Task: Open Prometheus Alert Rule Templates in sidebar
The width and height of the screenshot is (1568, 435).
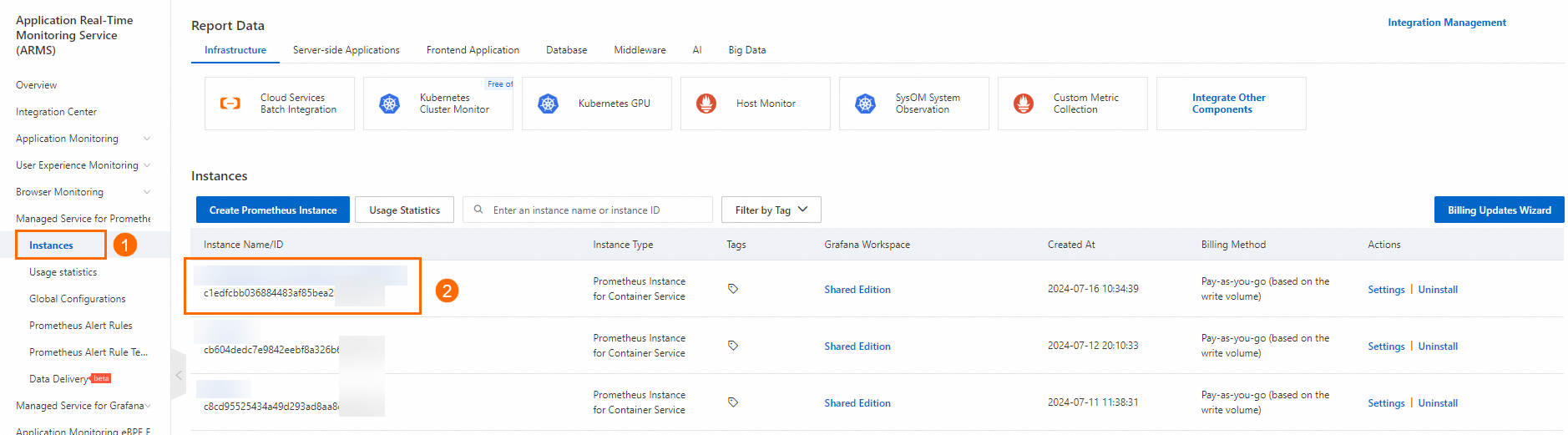Action: pos(89,352)
